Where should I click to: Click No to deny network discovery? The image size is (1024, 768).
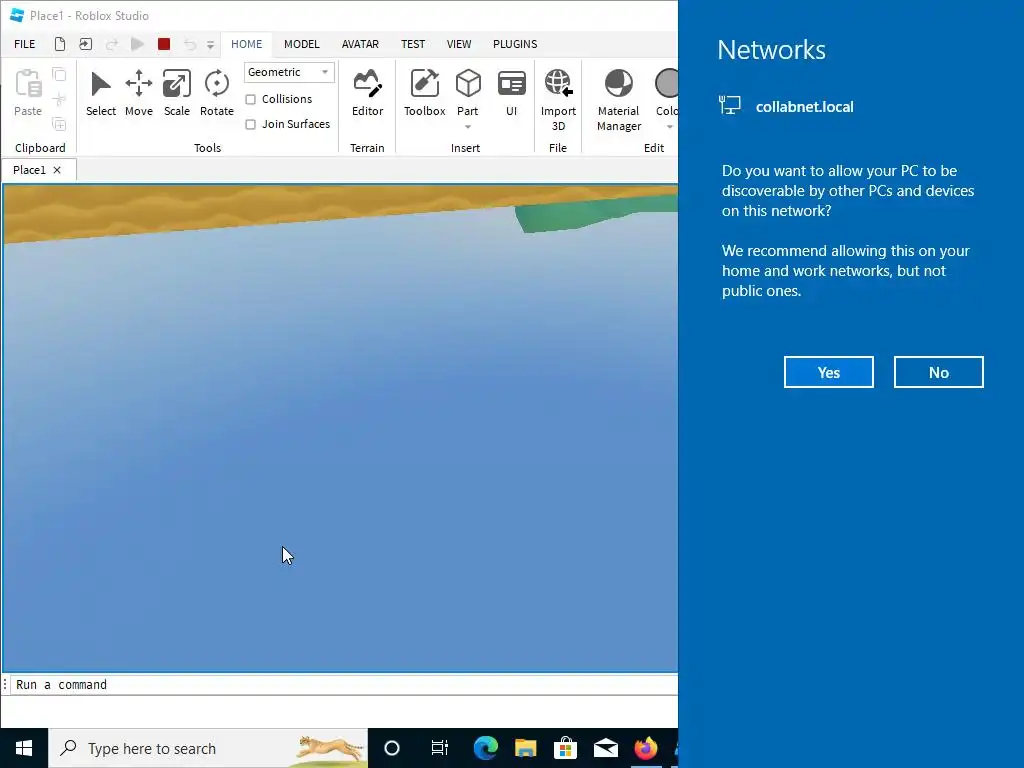click(x=938, y=372)
